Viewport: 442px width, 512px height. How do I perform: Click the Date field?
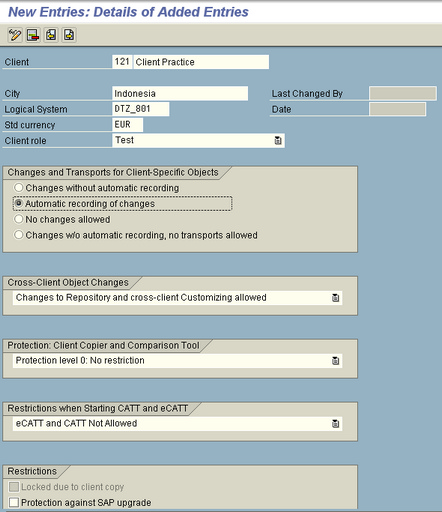click(x=397, y=109)
